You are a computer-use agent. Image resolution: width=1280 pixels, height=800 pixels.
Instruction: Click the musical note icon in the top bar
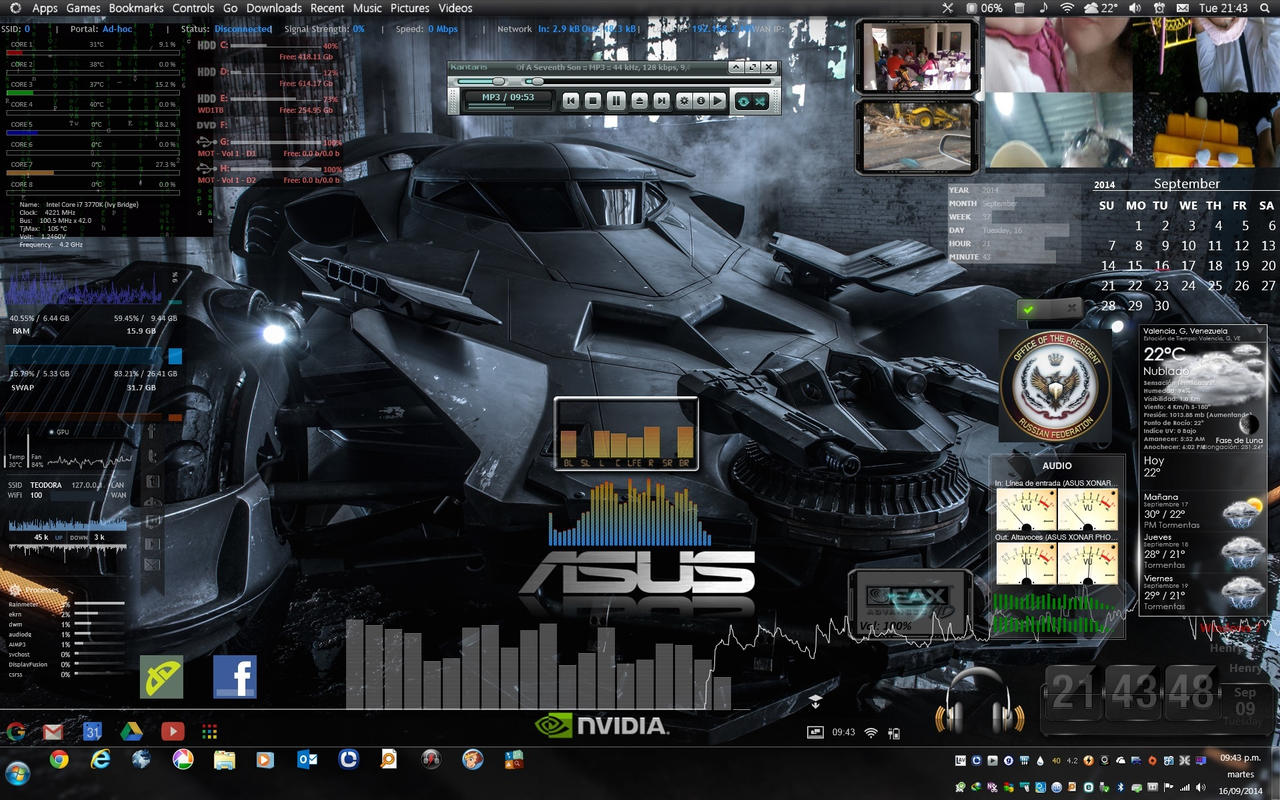[x=1044, y=8]
